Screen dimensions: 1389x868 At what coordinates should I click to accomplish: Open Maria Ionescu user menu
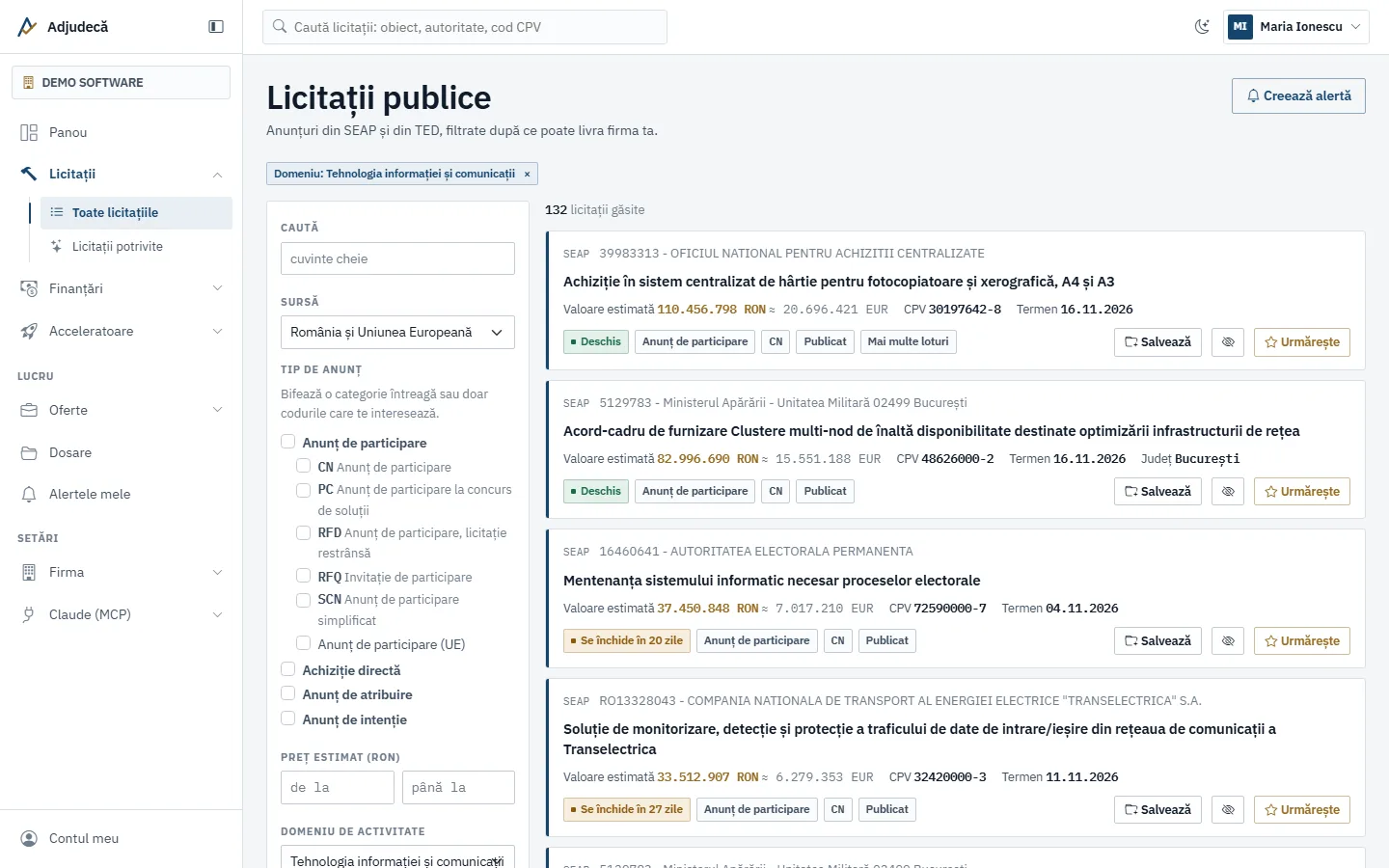pyautogui.click(x=1296, y=27)
